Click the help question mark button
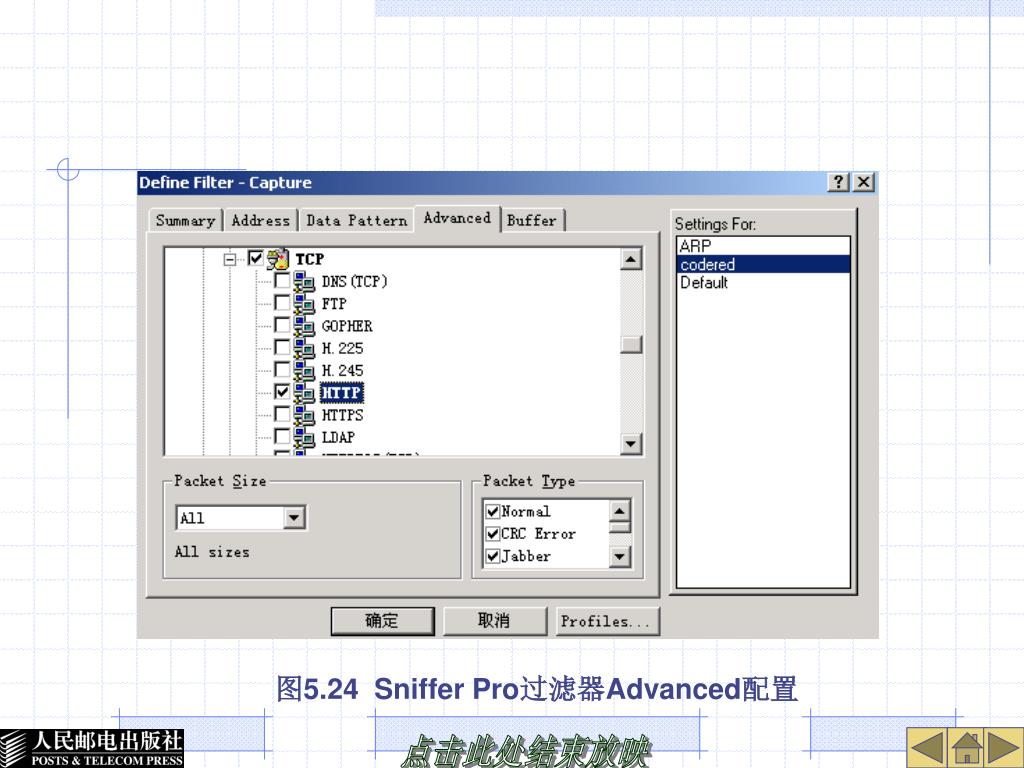This screenshot has height=768, width=1024. (x=839, y=182)
